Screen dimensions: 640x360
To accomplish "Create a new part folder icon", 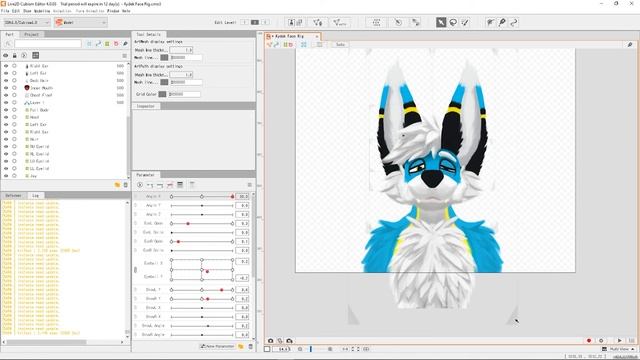I will tap(117, 185).
